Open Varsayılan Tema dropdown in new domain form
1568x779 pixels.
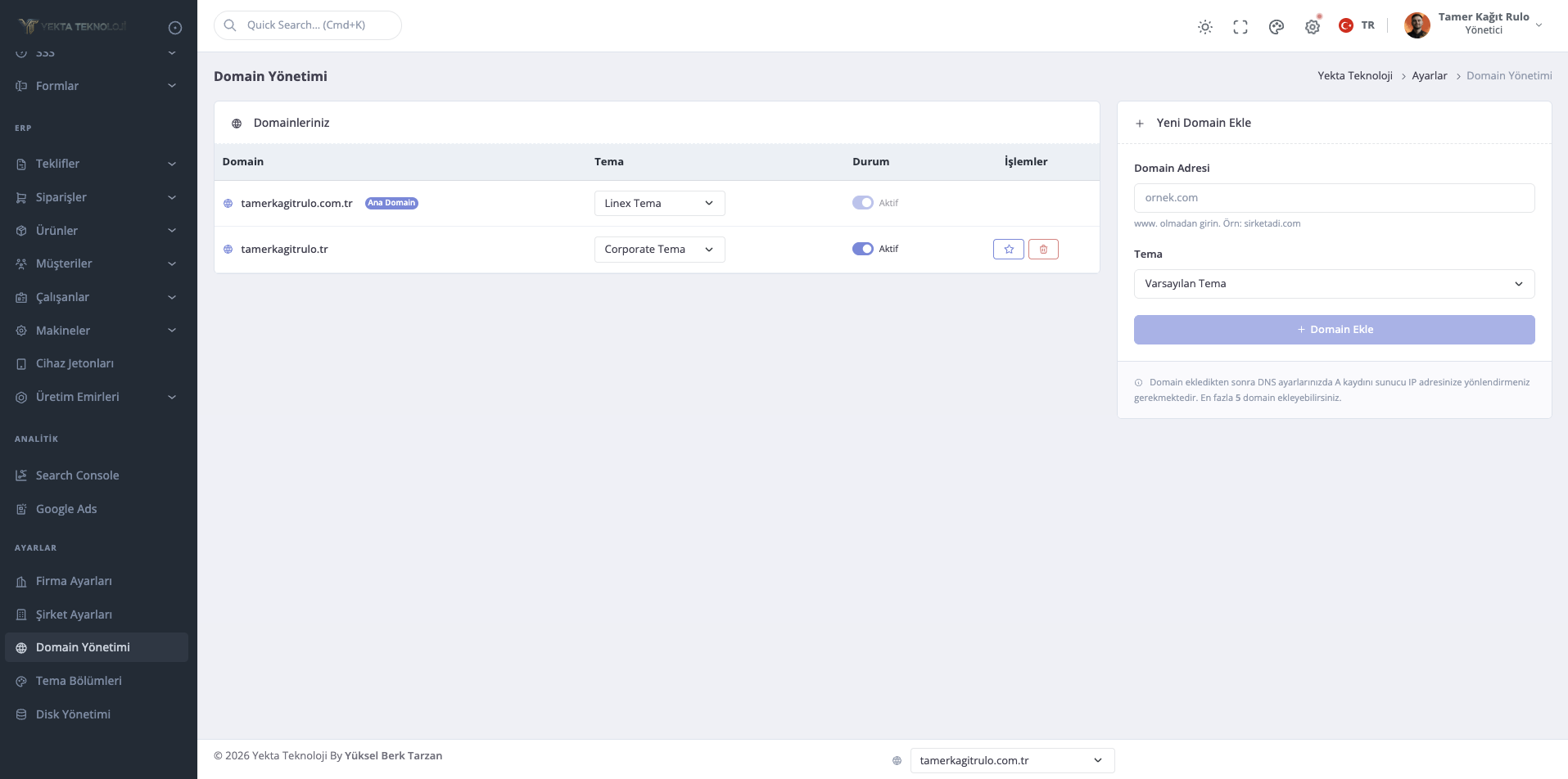click(x=1334, y=284)
